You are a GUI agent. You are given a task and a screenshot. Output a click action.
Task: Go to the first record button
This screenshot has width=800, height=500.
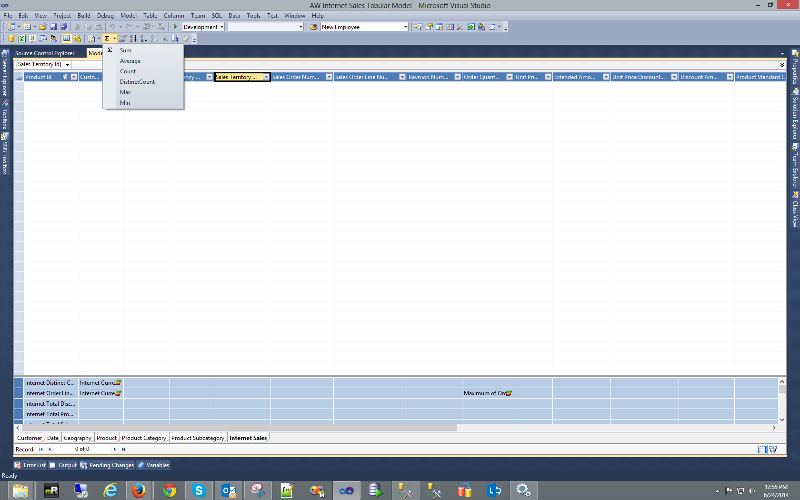(41, 449)
